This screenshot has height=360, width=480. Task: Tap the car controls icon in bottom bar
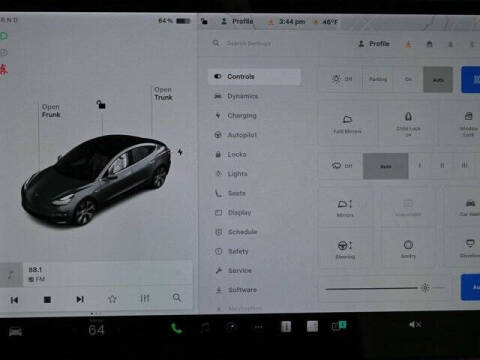15,331
